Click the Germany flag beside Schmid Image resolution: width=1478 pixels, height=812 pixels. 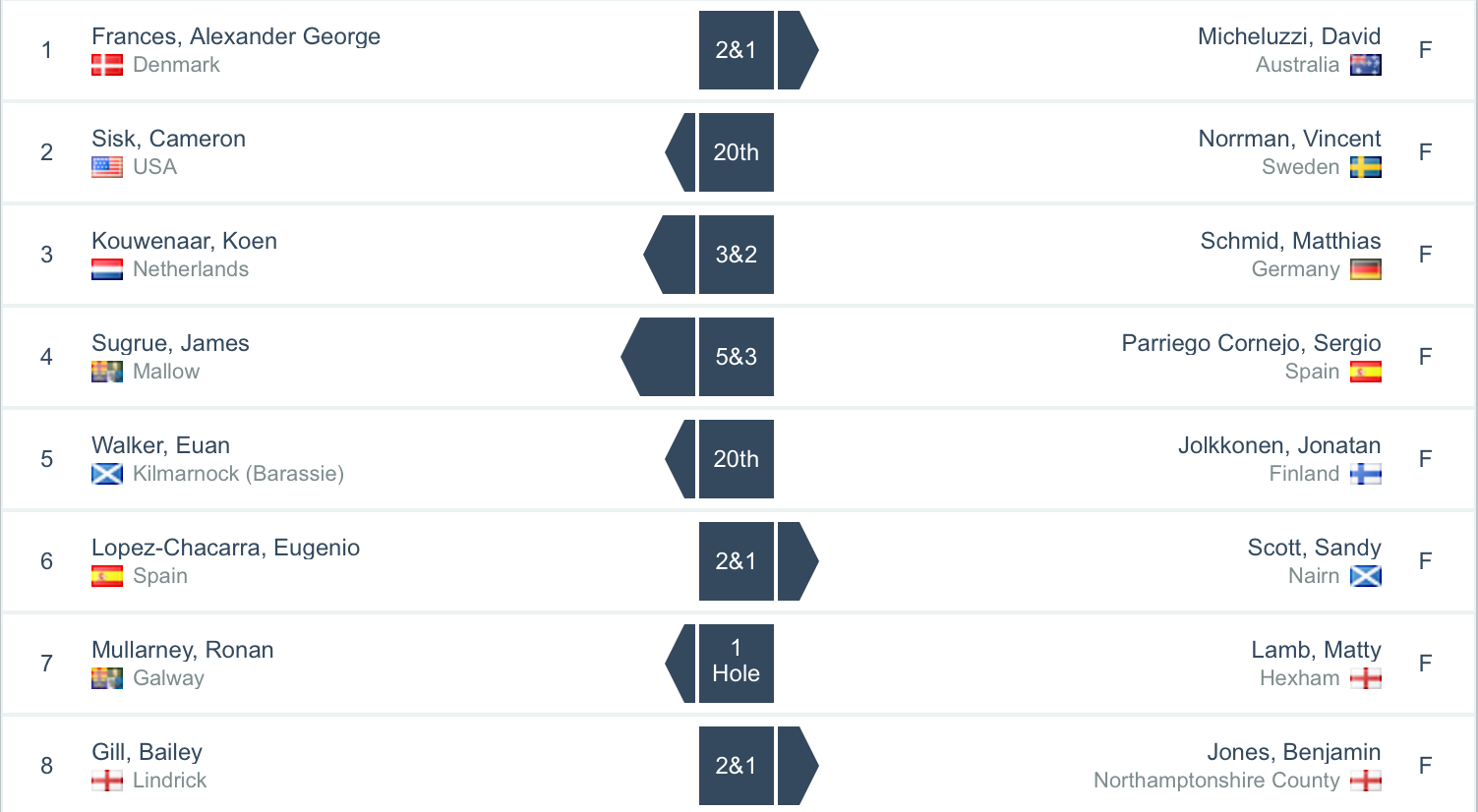[1366, 269]
